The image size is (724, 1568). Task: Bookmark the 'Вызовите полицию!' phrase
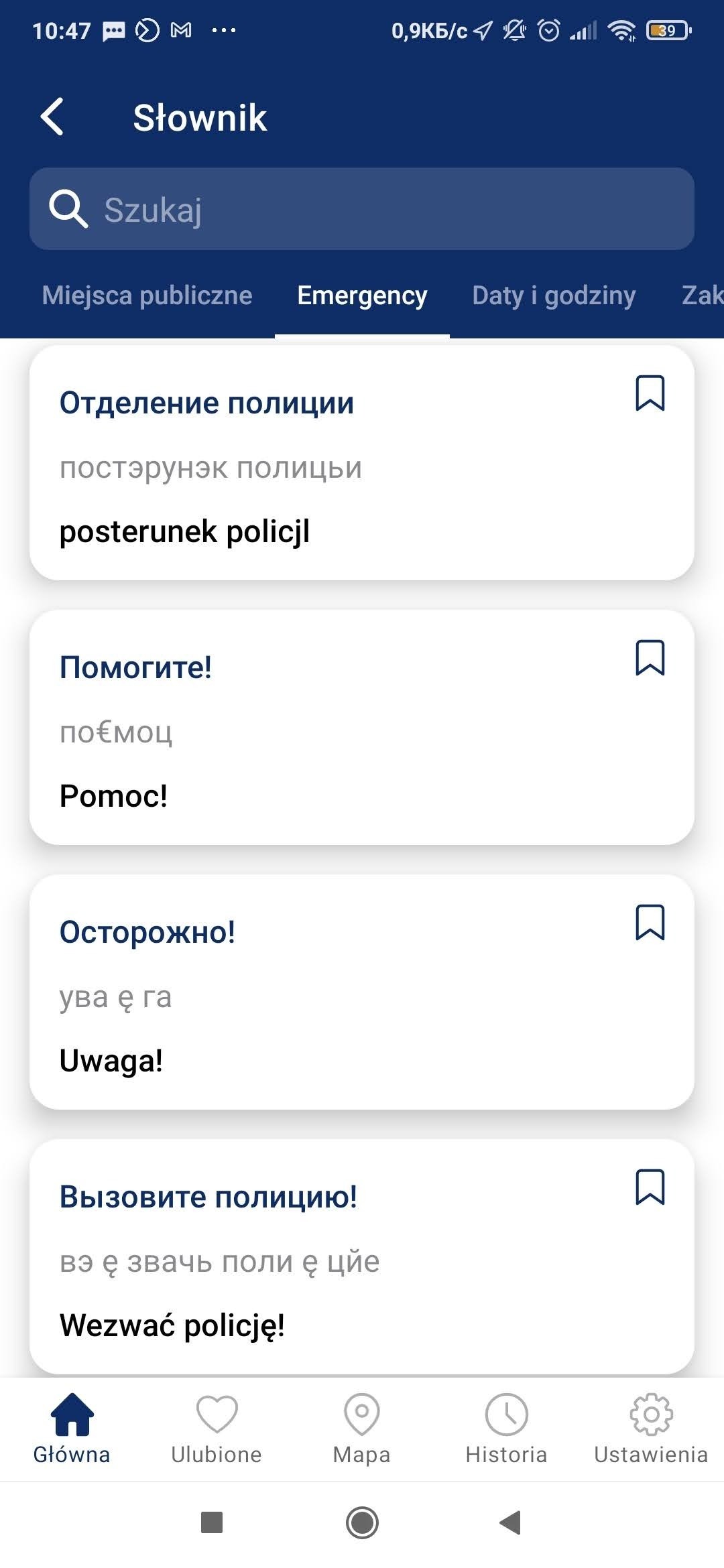coord(650,1187)
